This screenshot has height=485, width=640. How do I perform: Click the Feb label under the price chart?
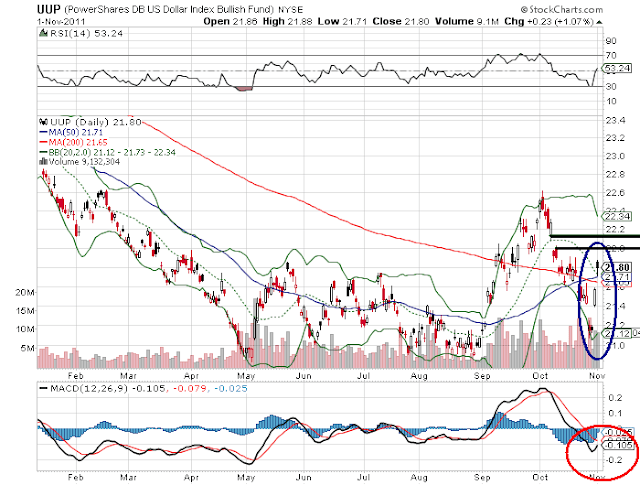click(x=76, y=376)
